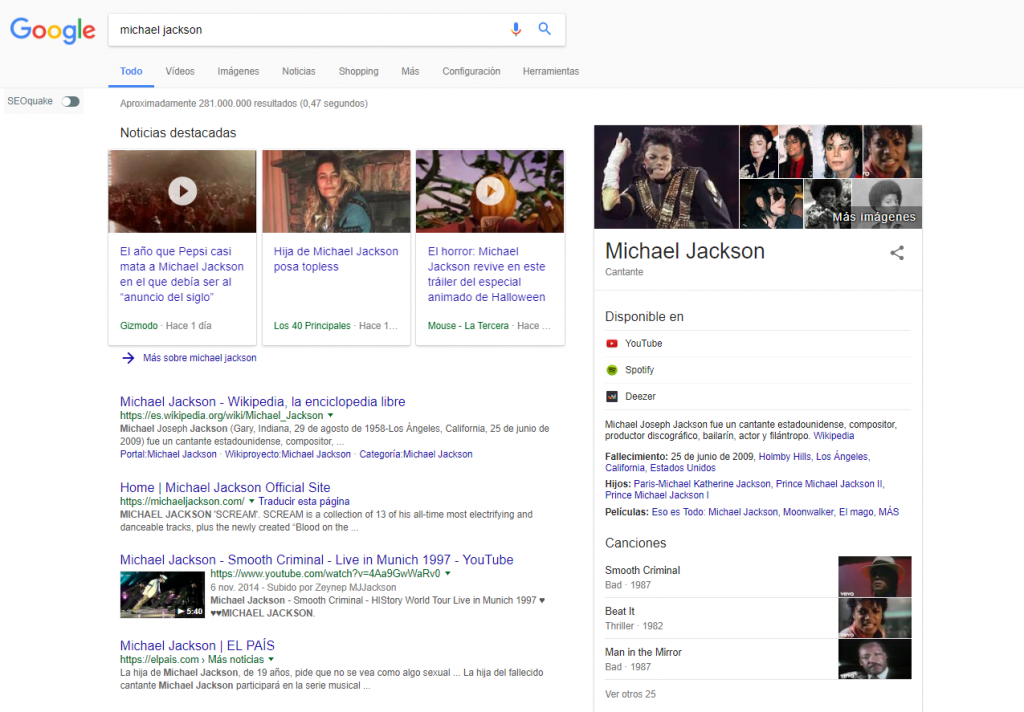This screenshot has height=712, width=1024.
Task: Open the Deezer icon under Disponible en
Action: click(x=612, y=396)
